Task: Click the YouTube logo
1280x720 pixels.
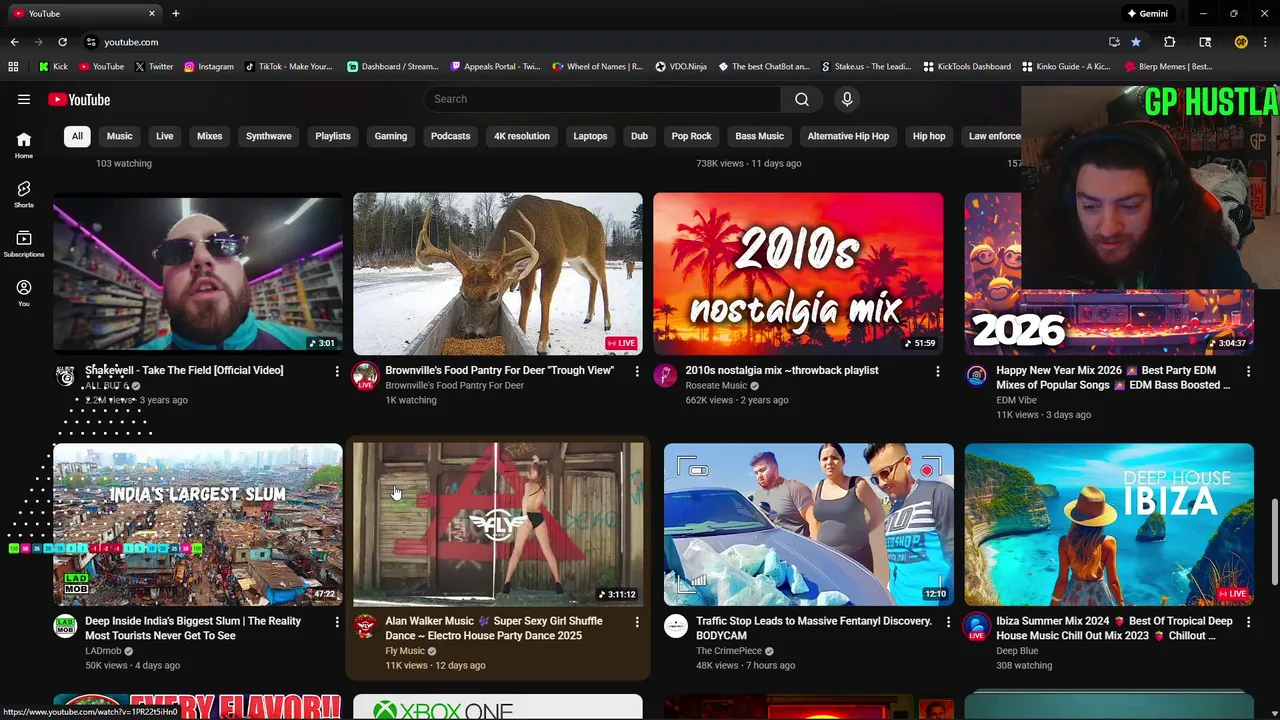Action: pos(79,99)
